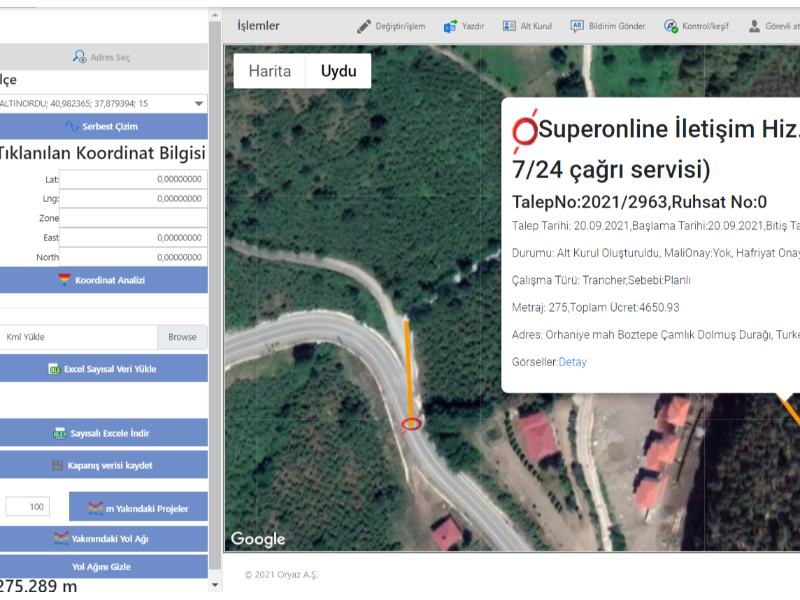Run Koordinat Analizi
Screen dimensions: 800x600
[102, 280]
